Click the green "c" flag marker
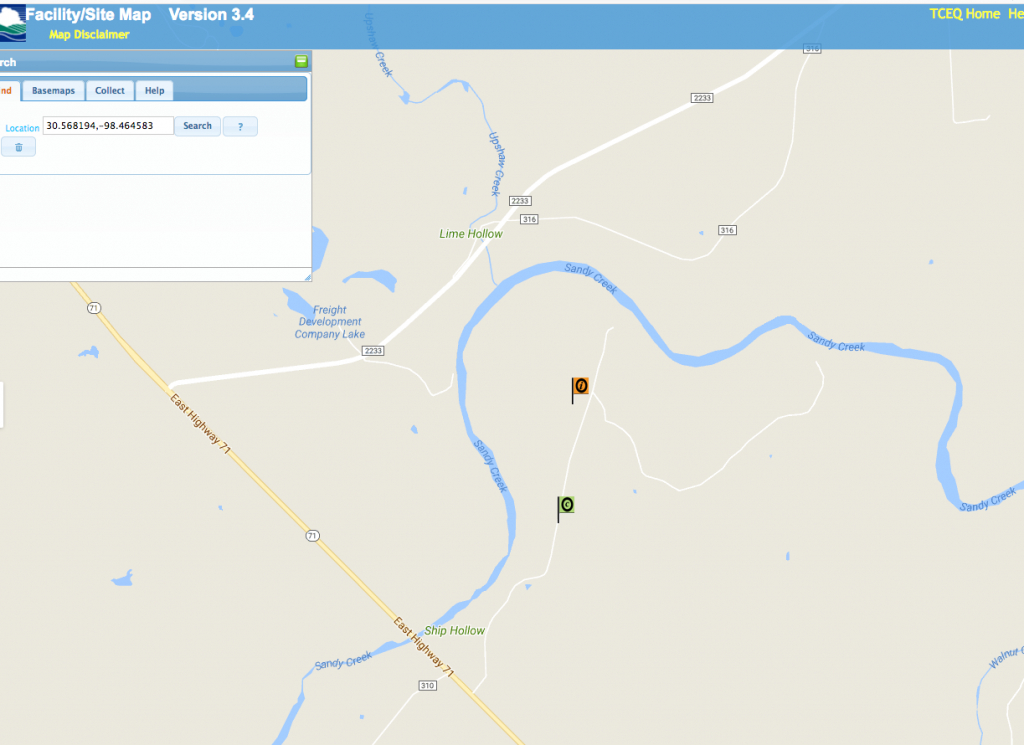Image resolution: width=1024 pixels, height=745 pixels. [566, 505]
